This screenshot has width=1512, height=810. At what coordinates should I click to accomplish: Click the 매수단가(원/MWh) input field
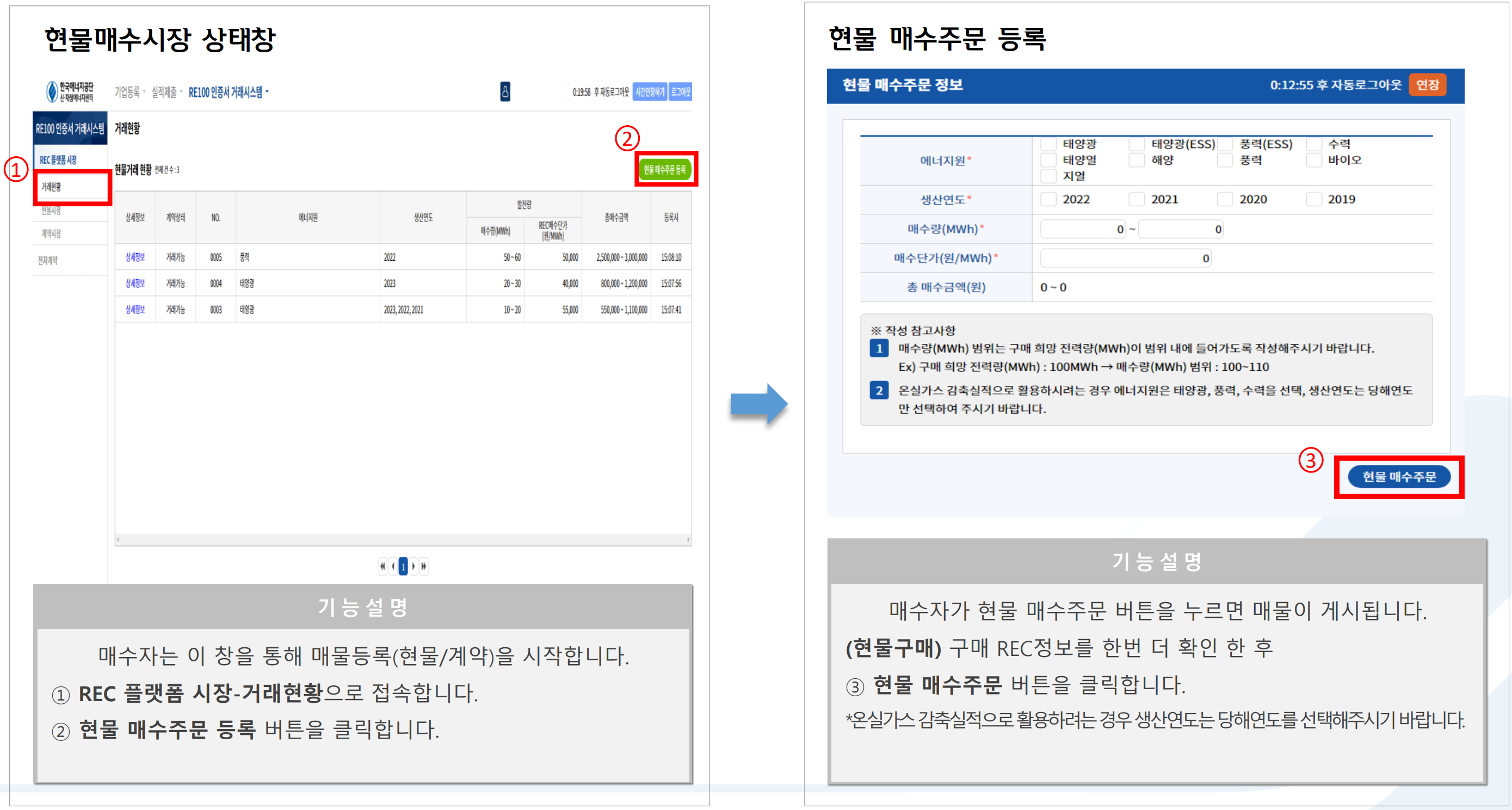point(1125,259)
